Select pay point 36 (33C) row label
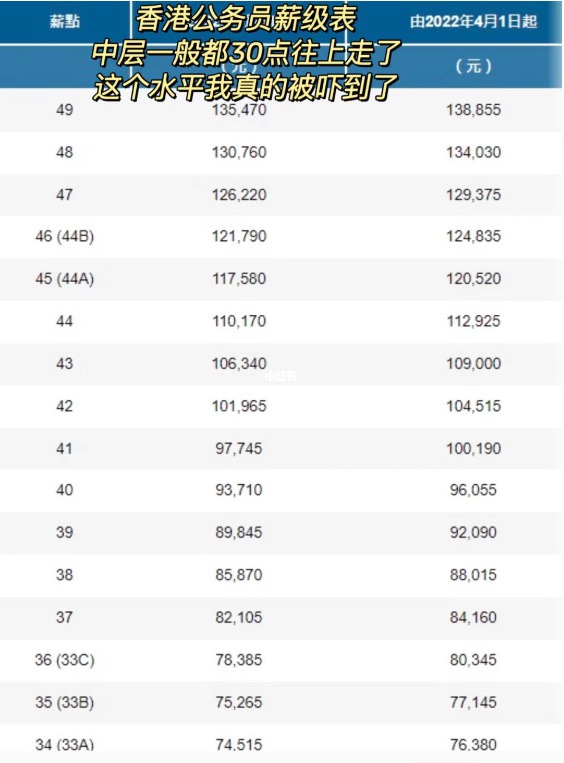564x763 pixels. pos(64,660)
